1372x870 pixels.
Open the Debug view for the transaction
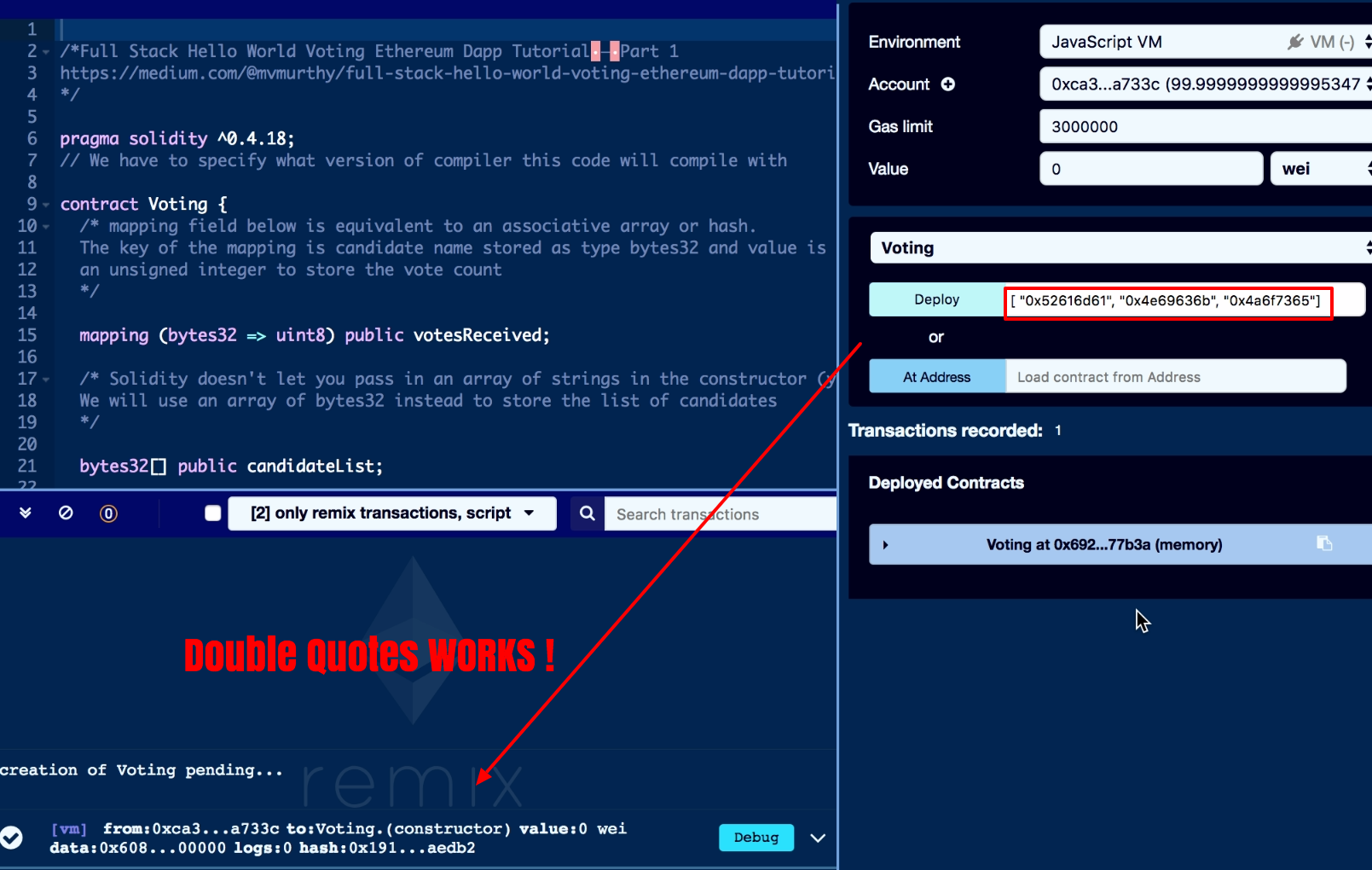point(755,838)
